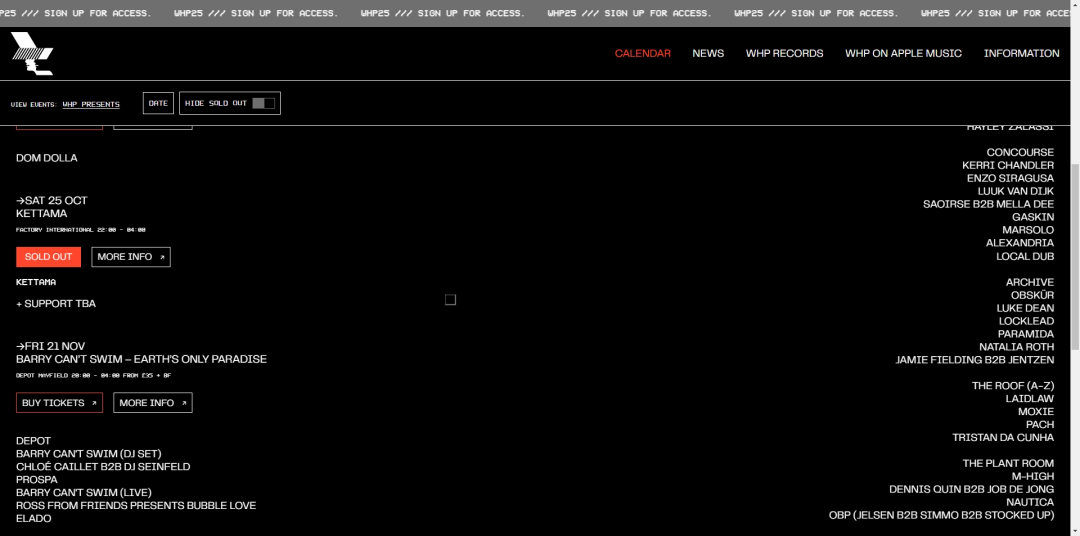Click the small square cursor marker

[450, 300]
